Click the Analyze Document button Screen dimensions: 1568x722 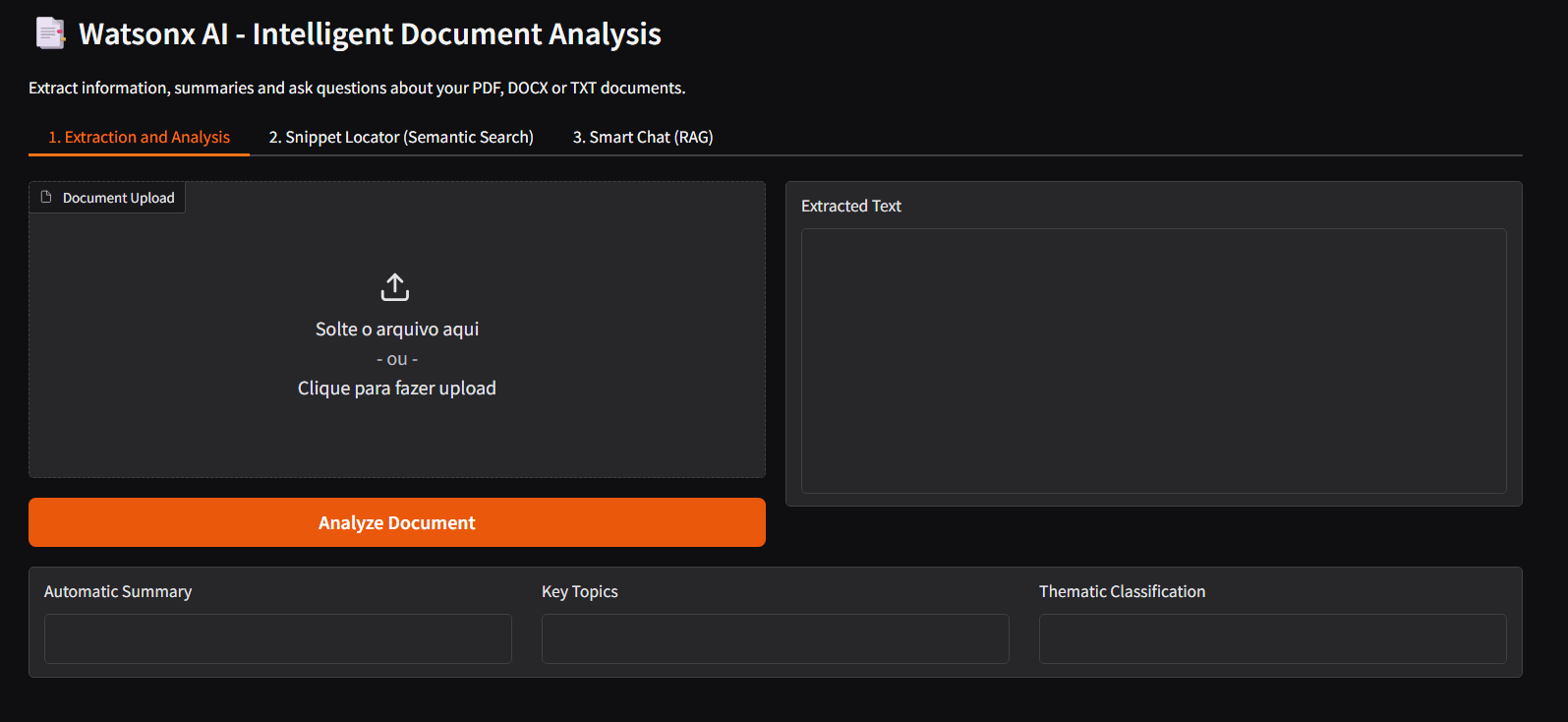tap(397, 522)
